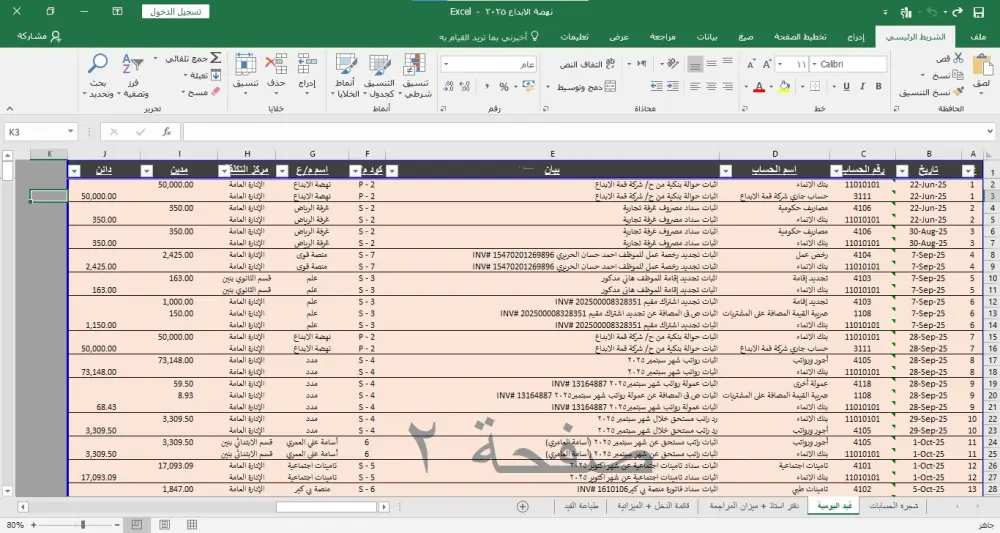Click the Paste (لصق) icon

[x=982, y=66]
